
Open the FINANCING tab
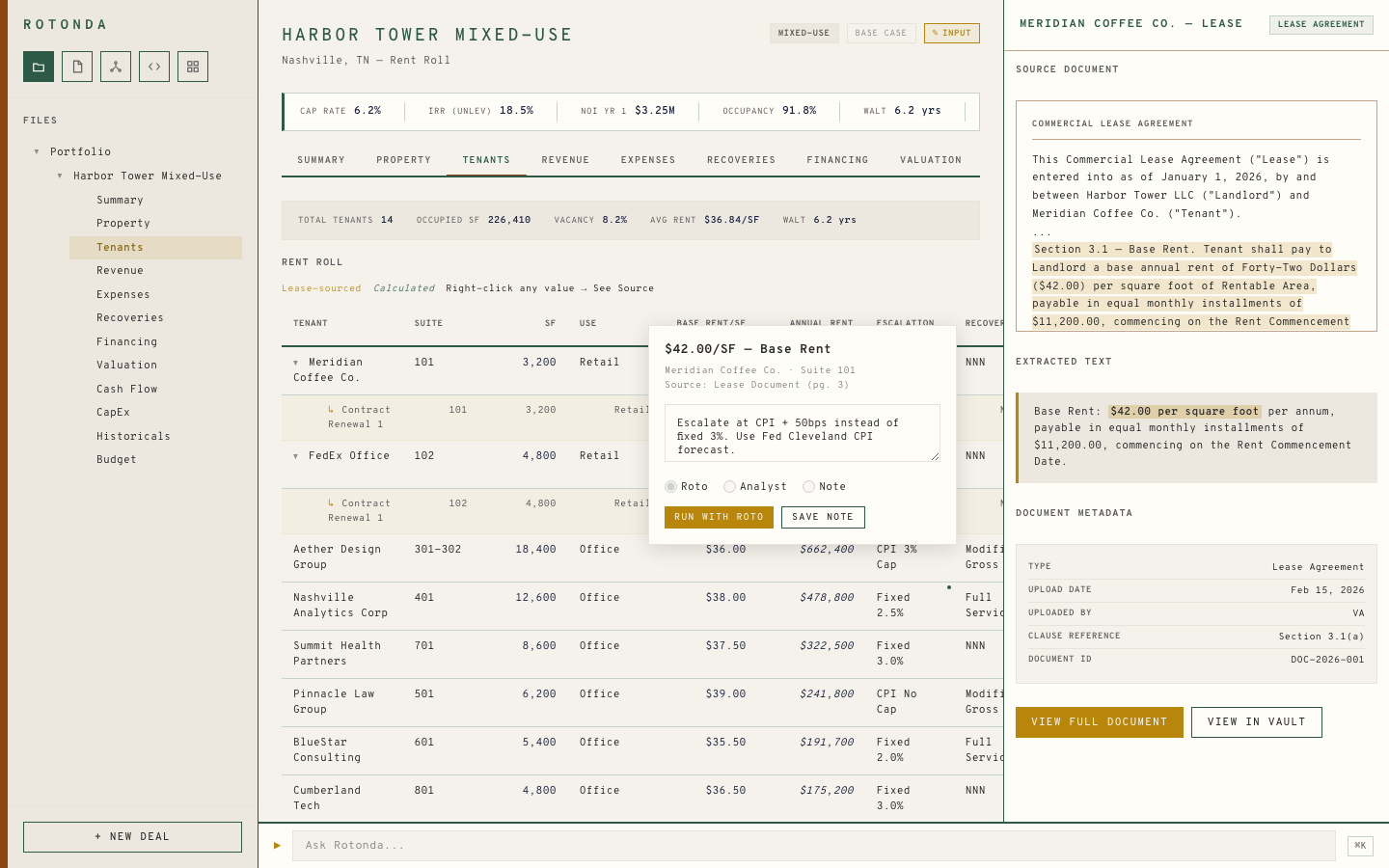pos(837,159)
